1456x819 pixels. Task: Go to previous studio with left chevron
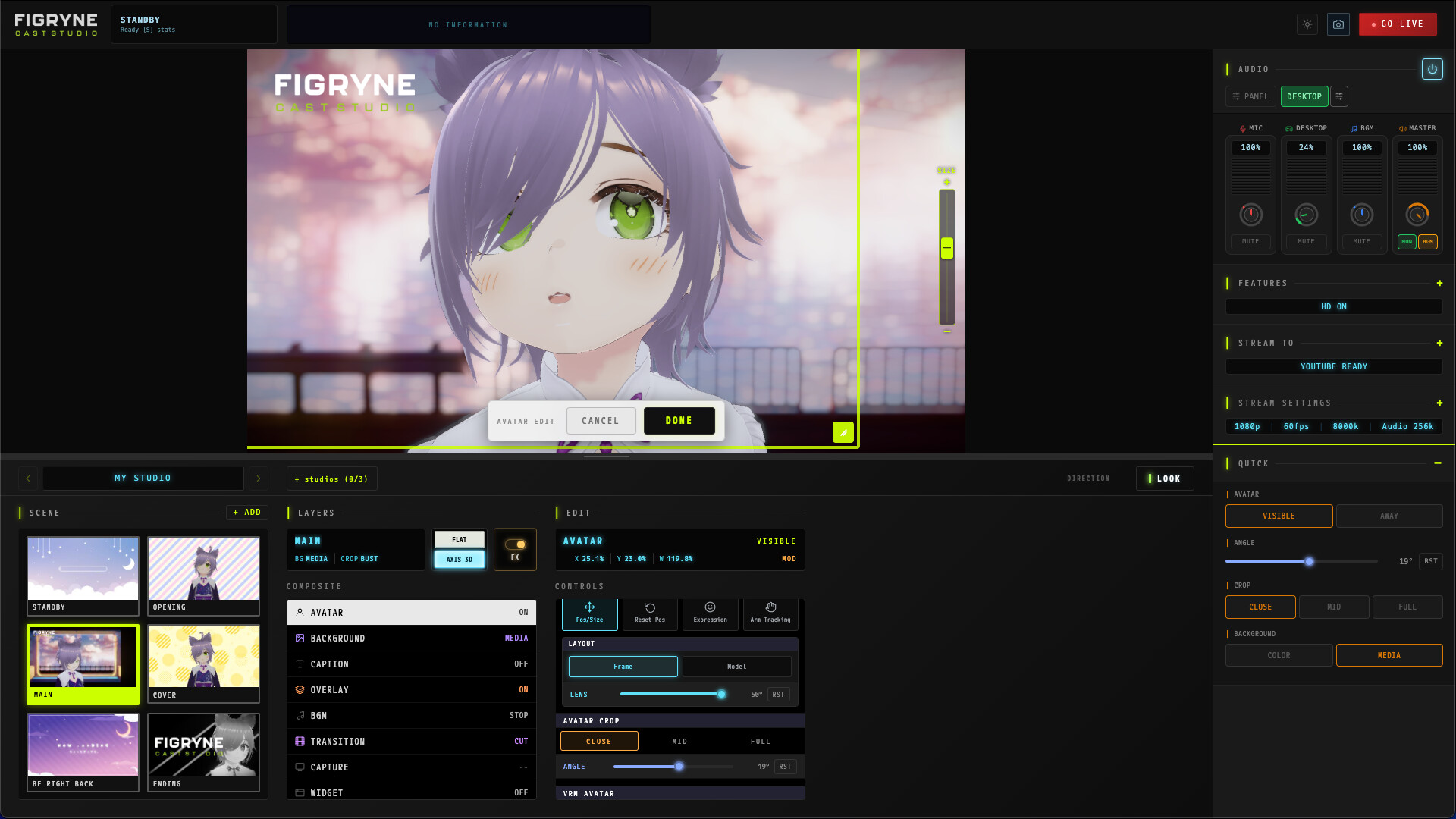[29, 479]
